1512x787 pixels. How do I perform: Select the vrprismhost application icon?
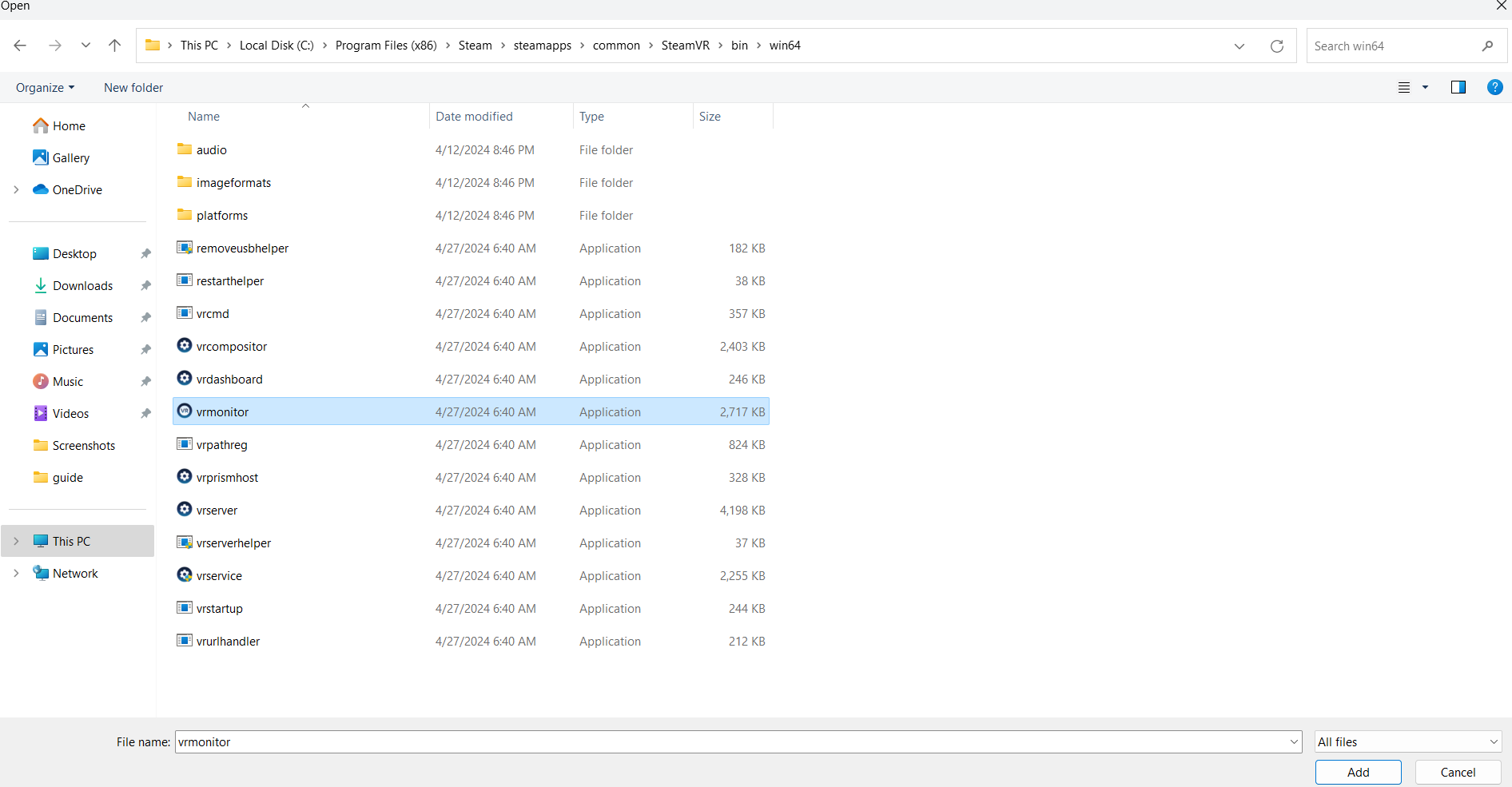(x=185, y=476)
